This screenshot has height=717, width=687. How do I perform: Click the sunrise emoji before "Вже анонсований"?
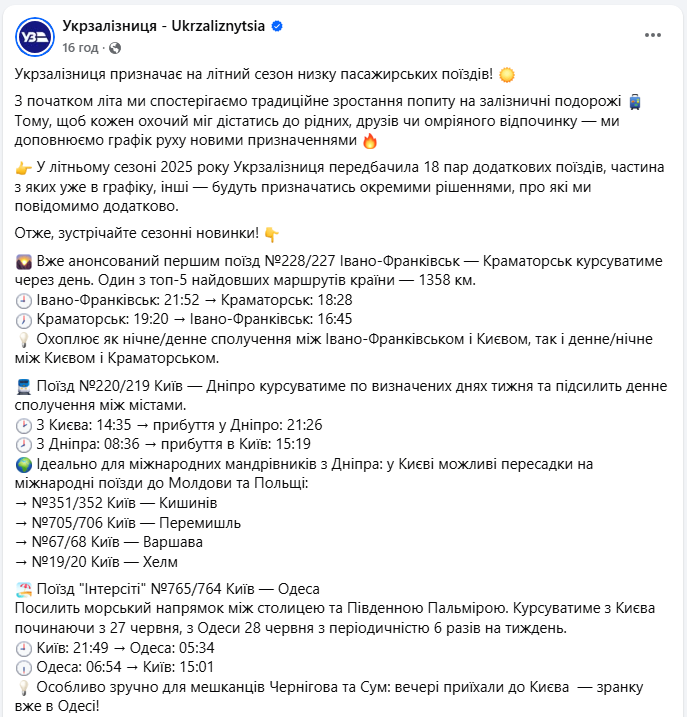click(x=24, y=261)
